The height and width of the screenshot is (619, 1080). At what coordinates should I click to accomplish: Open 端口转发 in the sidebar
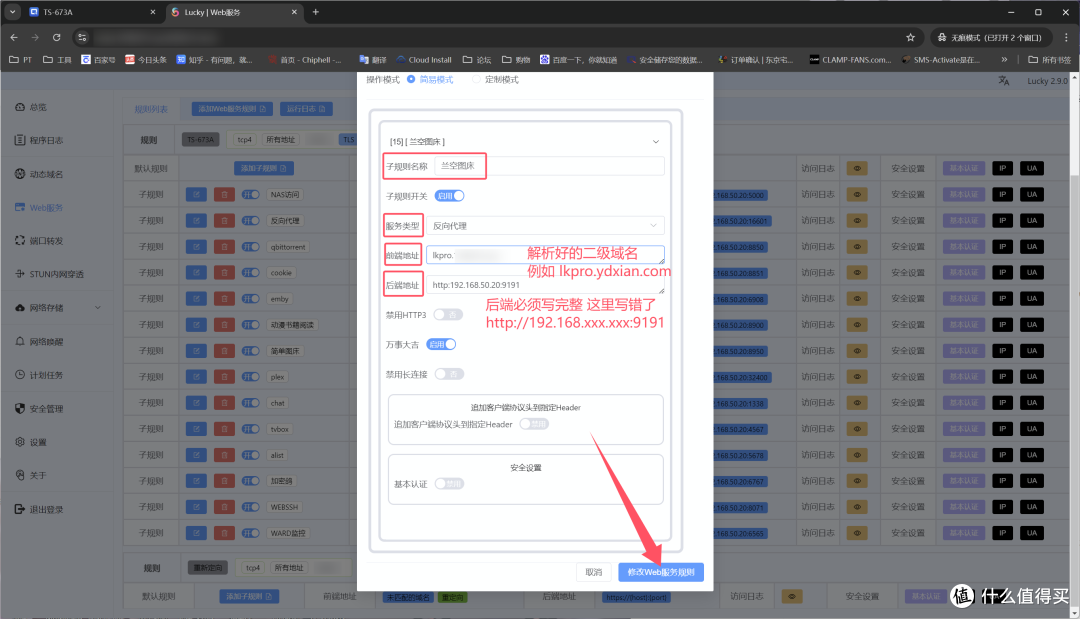tap(39, 240)
